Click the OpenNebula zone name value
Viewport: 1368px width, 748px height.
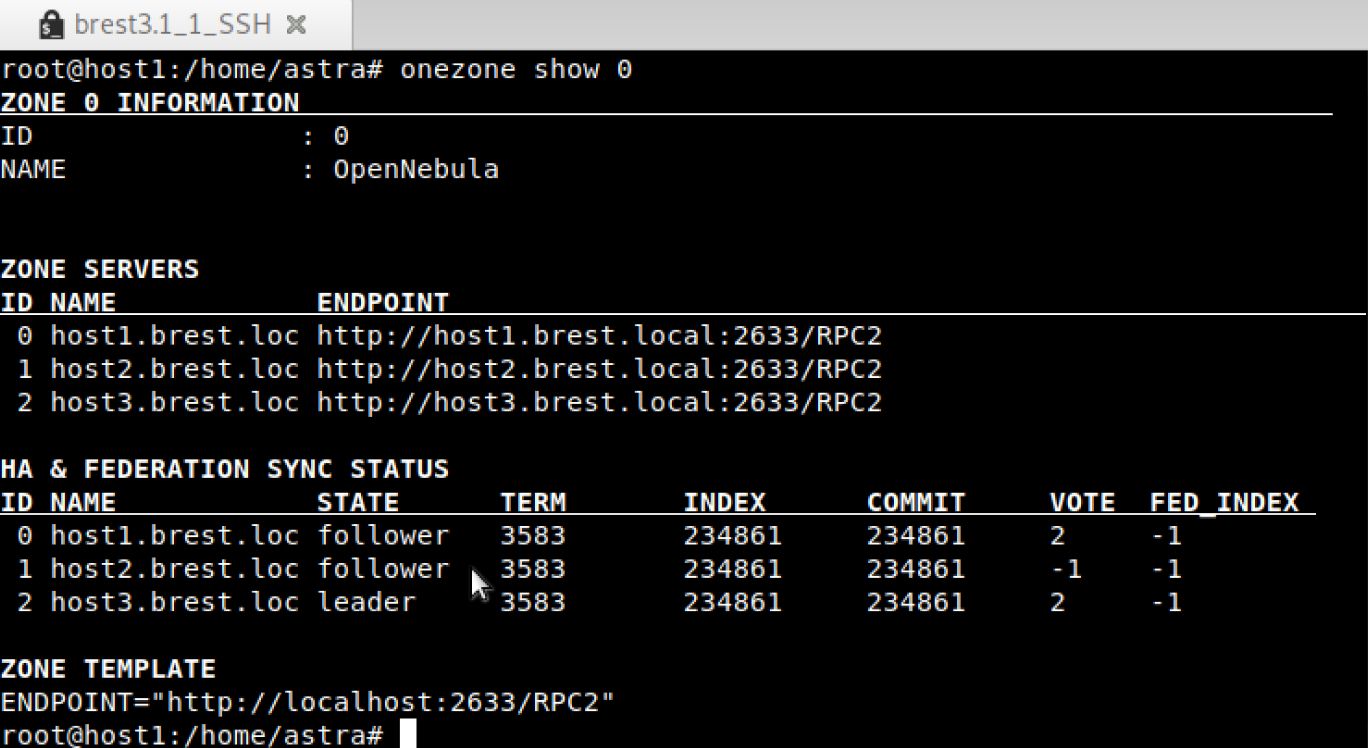pos(415,169)
